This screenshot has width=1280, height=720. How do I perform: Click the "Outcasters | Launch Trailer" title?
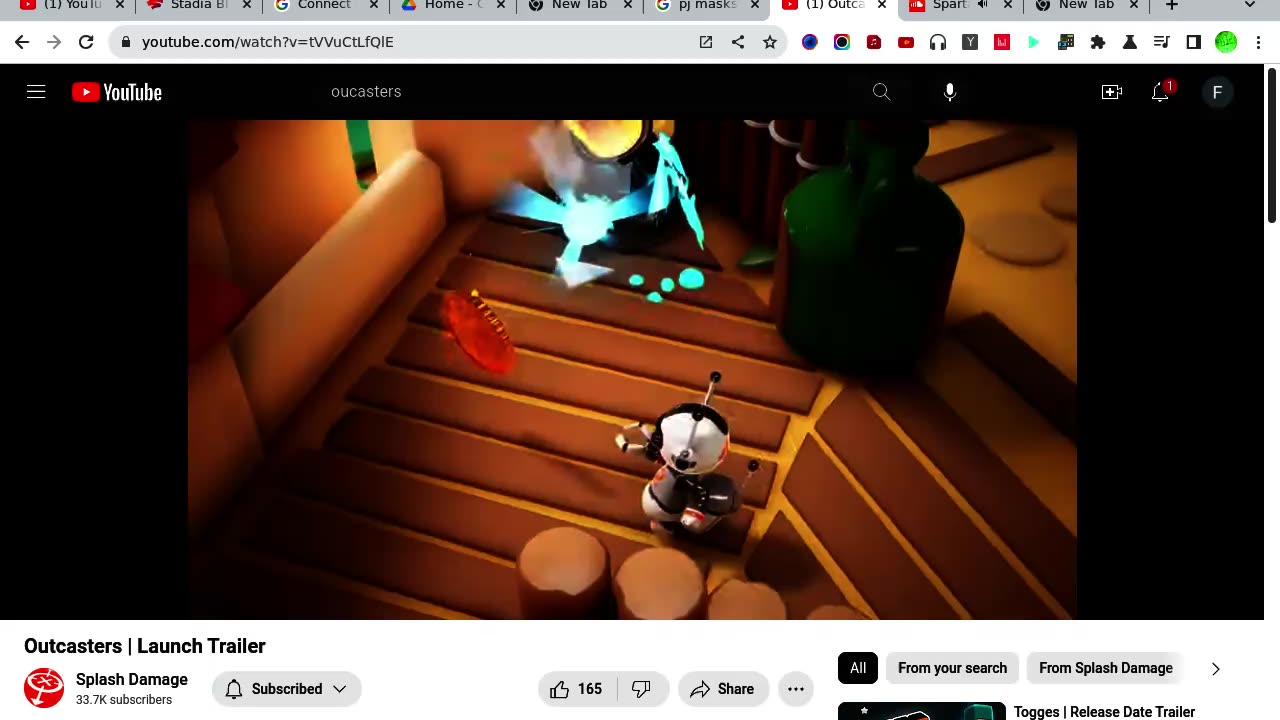145,646
